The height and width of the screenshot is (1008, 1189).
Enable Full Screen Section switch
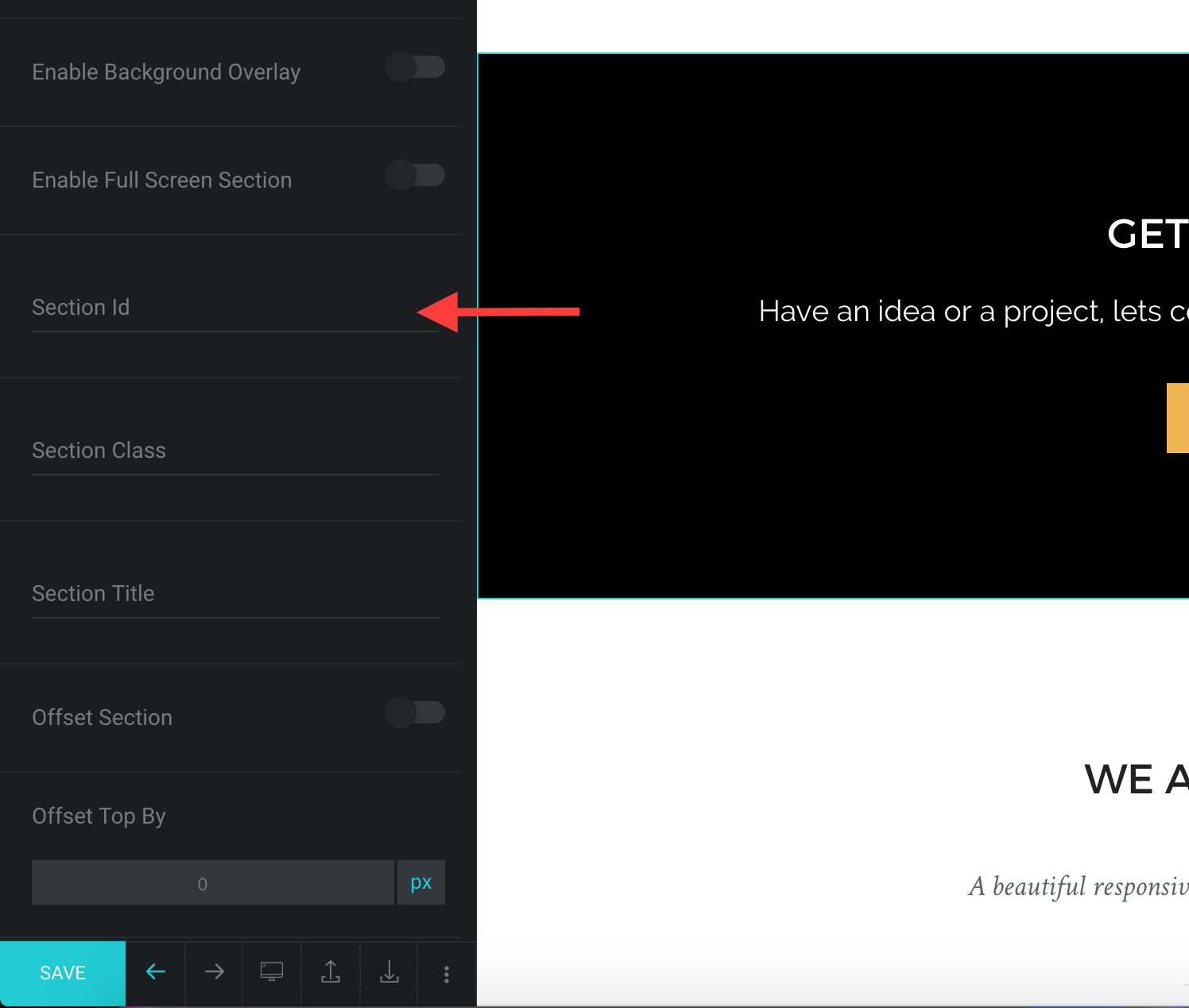(414, 176)
